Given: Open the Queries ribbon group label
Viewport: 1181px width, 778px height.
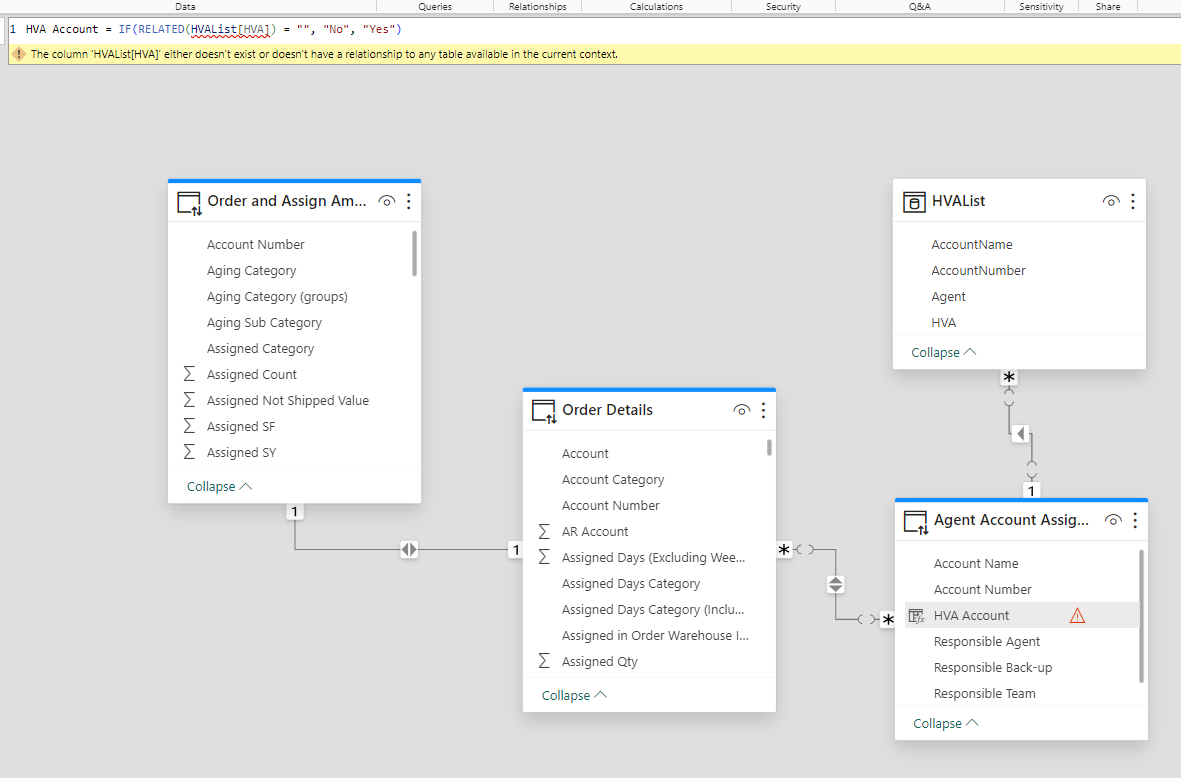Looking at the screenshot, I should point(435,6).
